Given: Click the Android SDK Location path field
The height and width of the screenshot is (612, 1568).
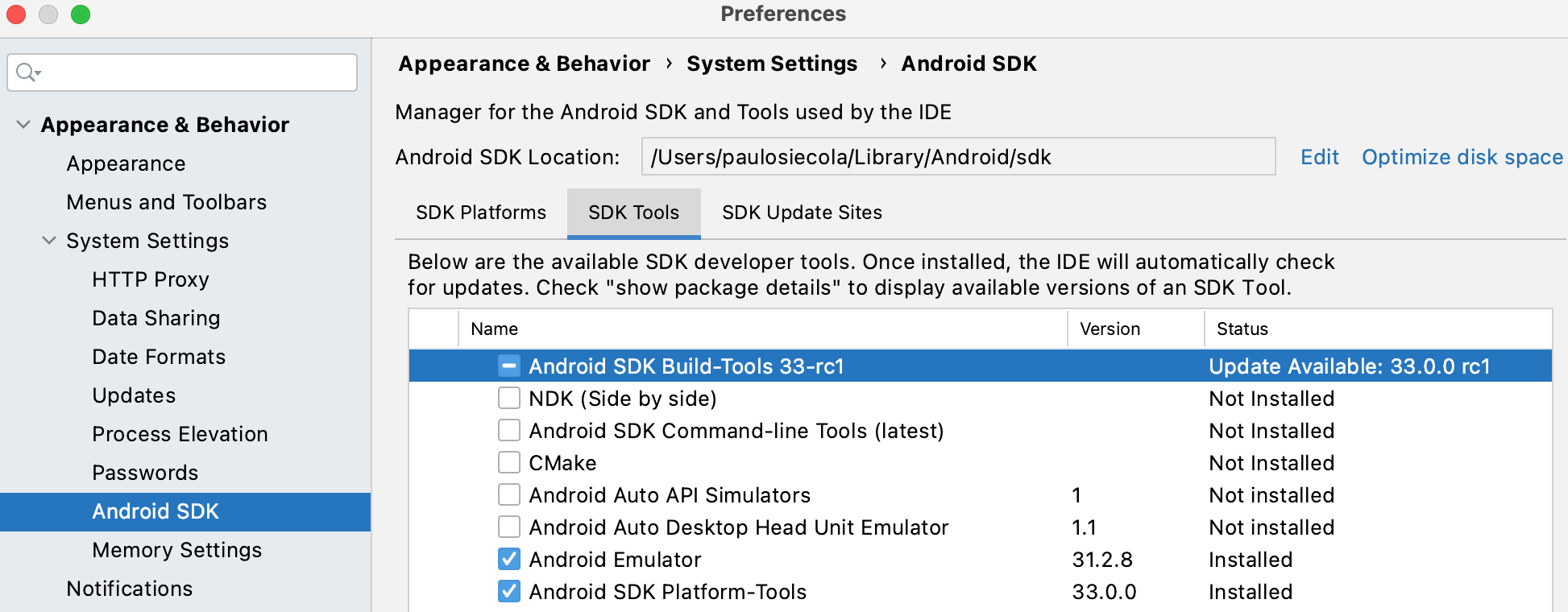Looking at the screenshot, I should (x=957, y=157).
